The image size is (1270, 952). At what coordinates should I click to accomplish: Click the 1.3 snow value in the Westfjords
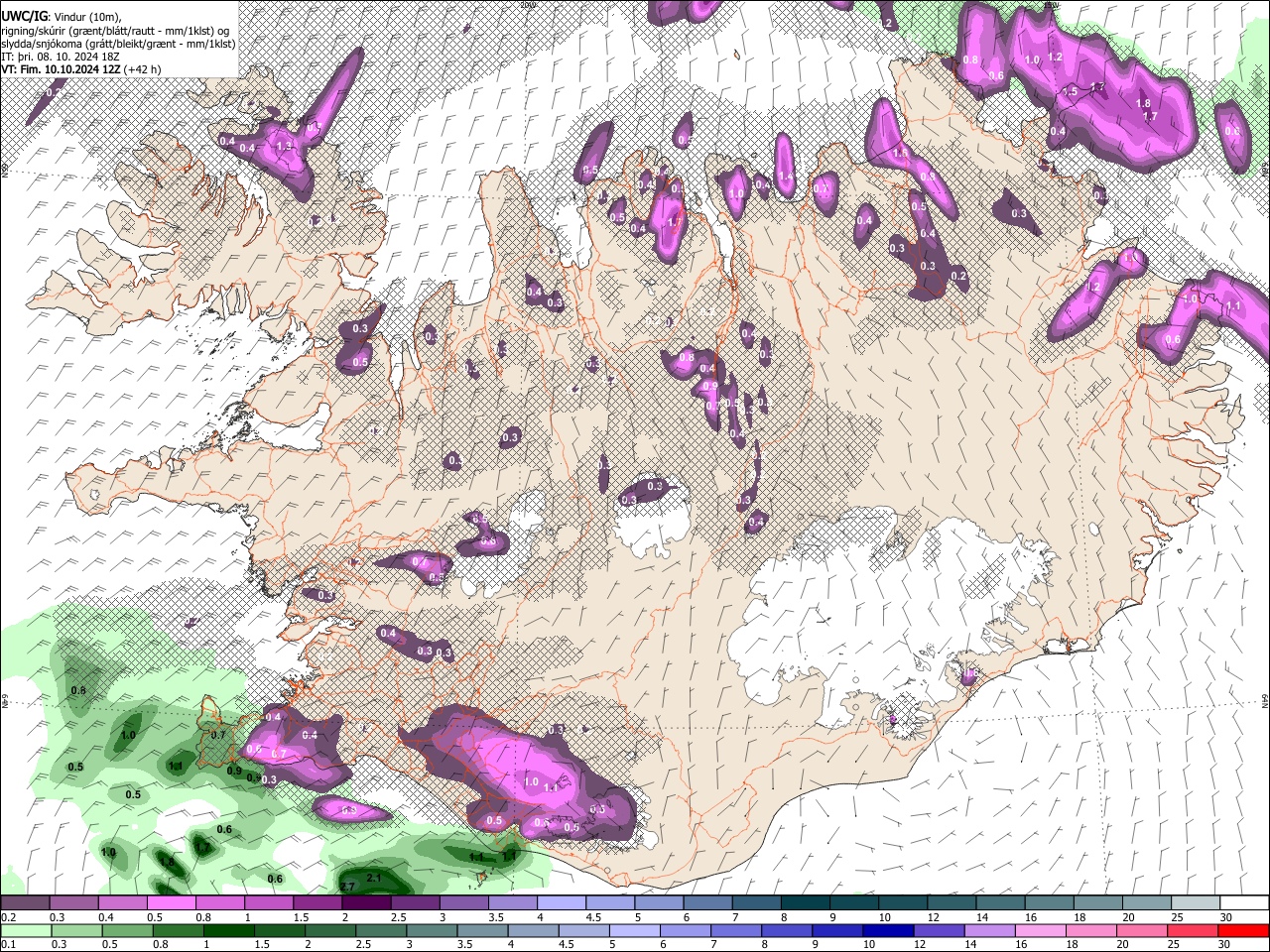click(x=286, y=147)
